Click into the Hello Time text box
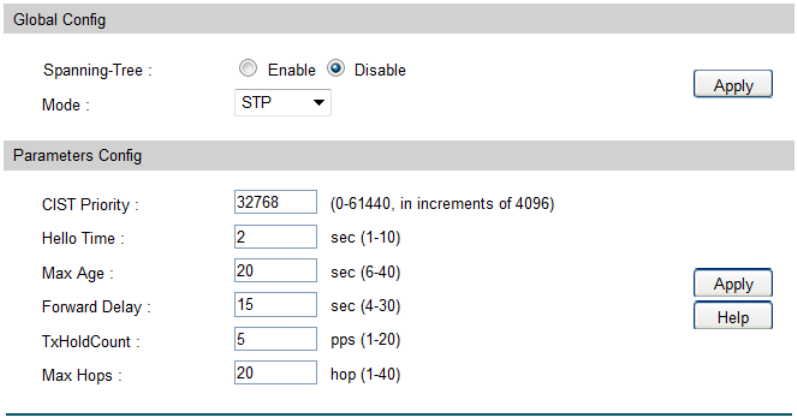The width and height of the screenshot is (797, 417). point(275,237)
